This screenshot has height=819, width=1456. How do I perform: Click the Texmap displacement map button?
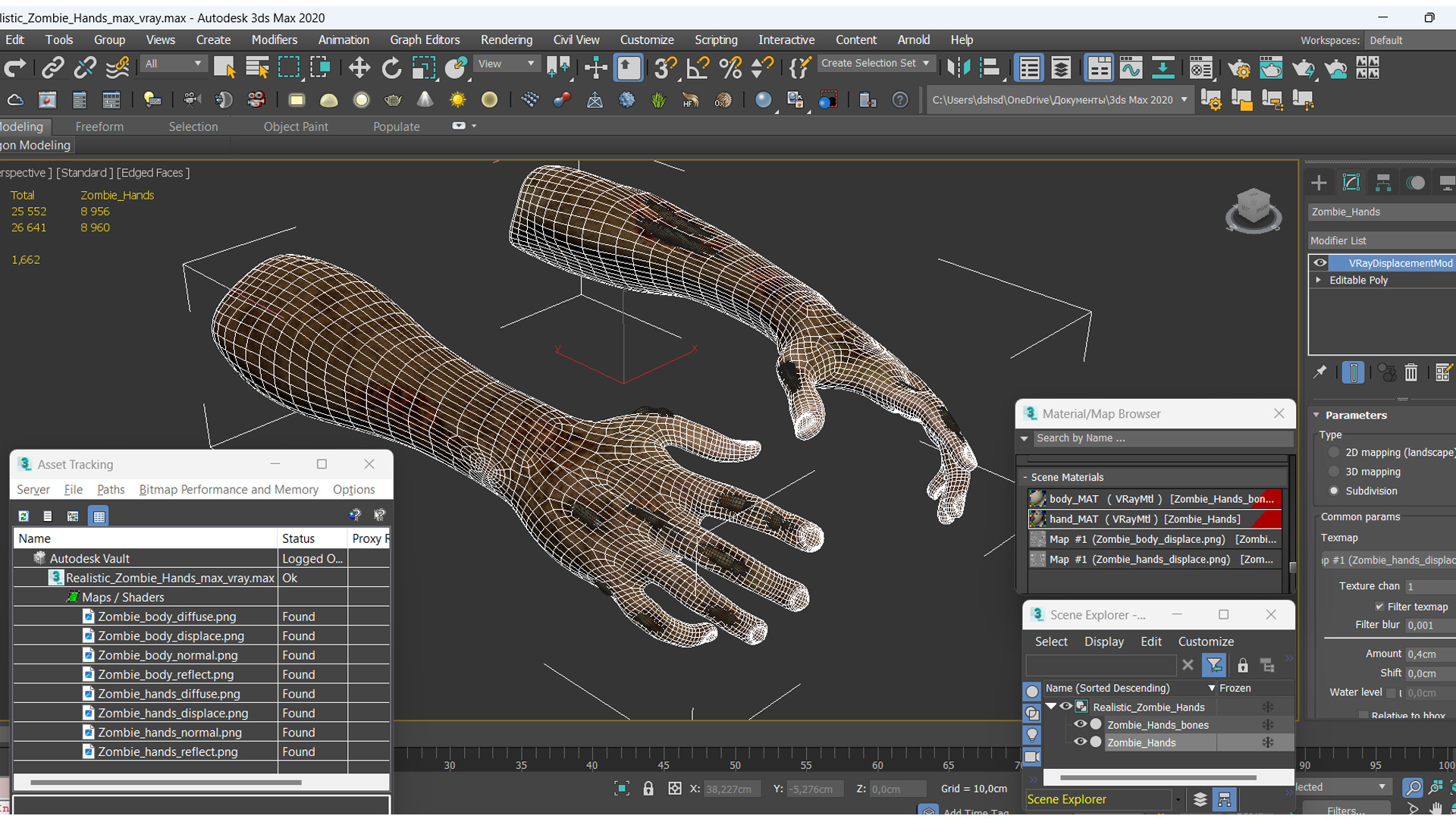coord(1387,560)
